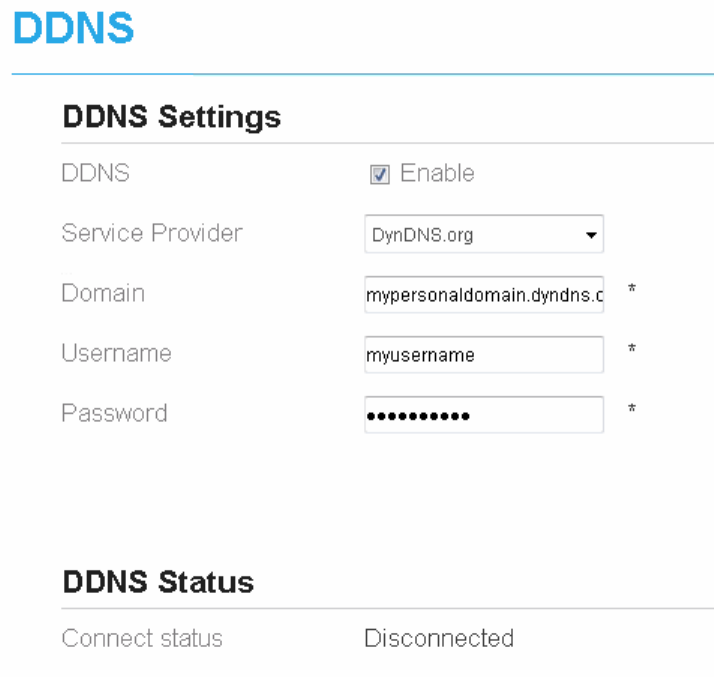The width and height of the screenshot is (714, 677).
Task: Click the Service Provider label
Action: [x=152, y=234]
